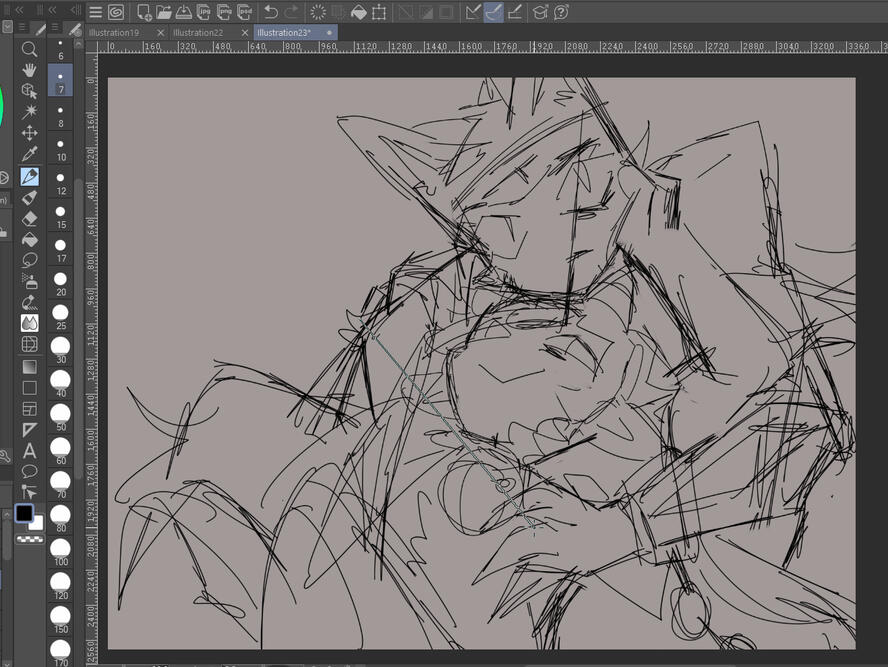Image resolution: width=888 pixels, height=667 pixels.
Task: Select the Gradient tool
Action: click(x=30, y=367)
